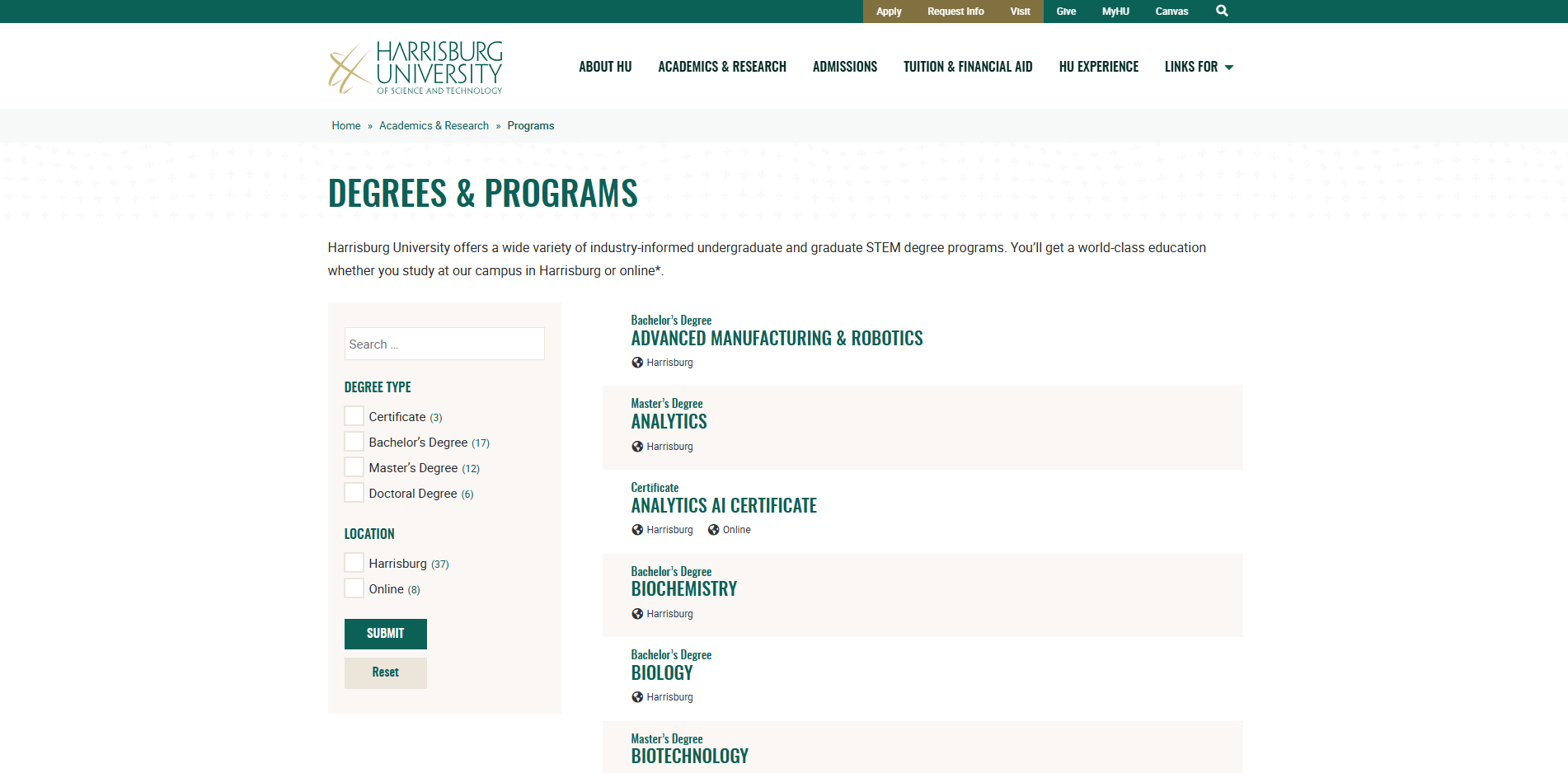This screenshot has height=773, width=1568.
Task: Open the Analytics AI Certificate program
Action: pyautogui.click(x=724, y=506)
